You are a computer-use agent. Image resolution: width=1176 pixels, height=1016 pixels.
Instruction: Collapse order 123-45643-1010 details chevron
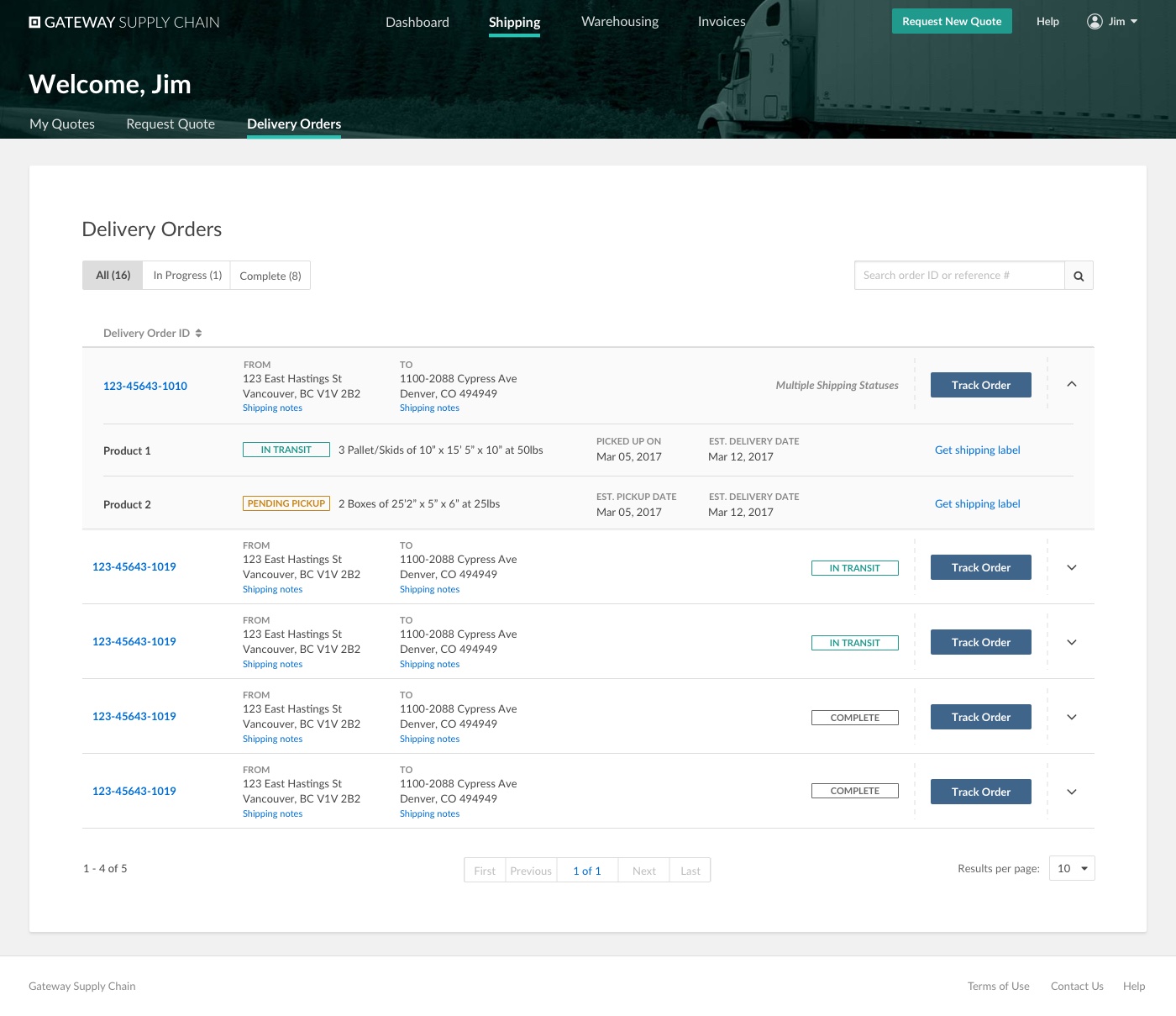point(1071,384)
